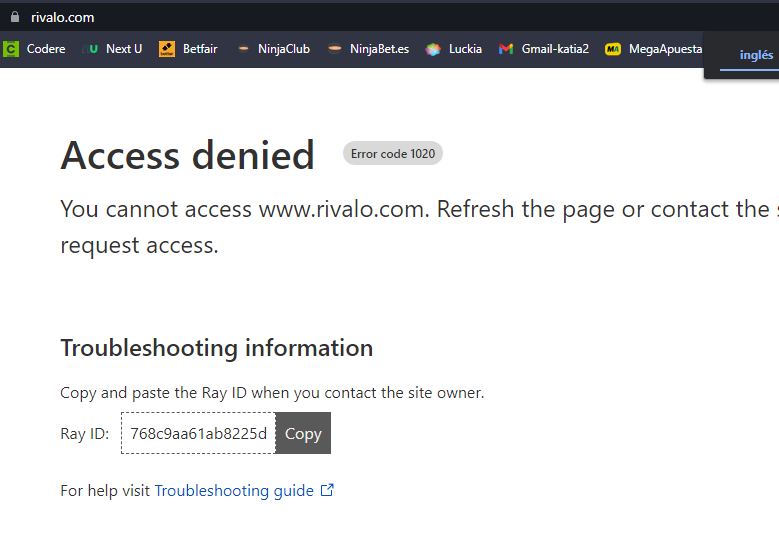
Task: Open the Gmail-katia2 bookmark
Action: point(544,49)
